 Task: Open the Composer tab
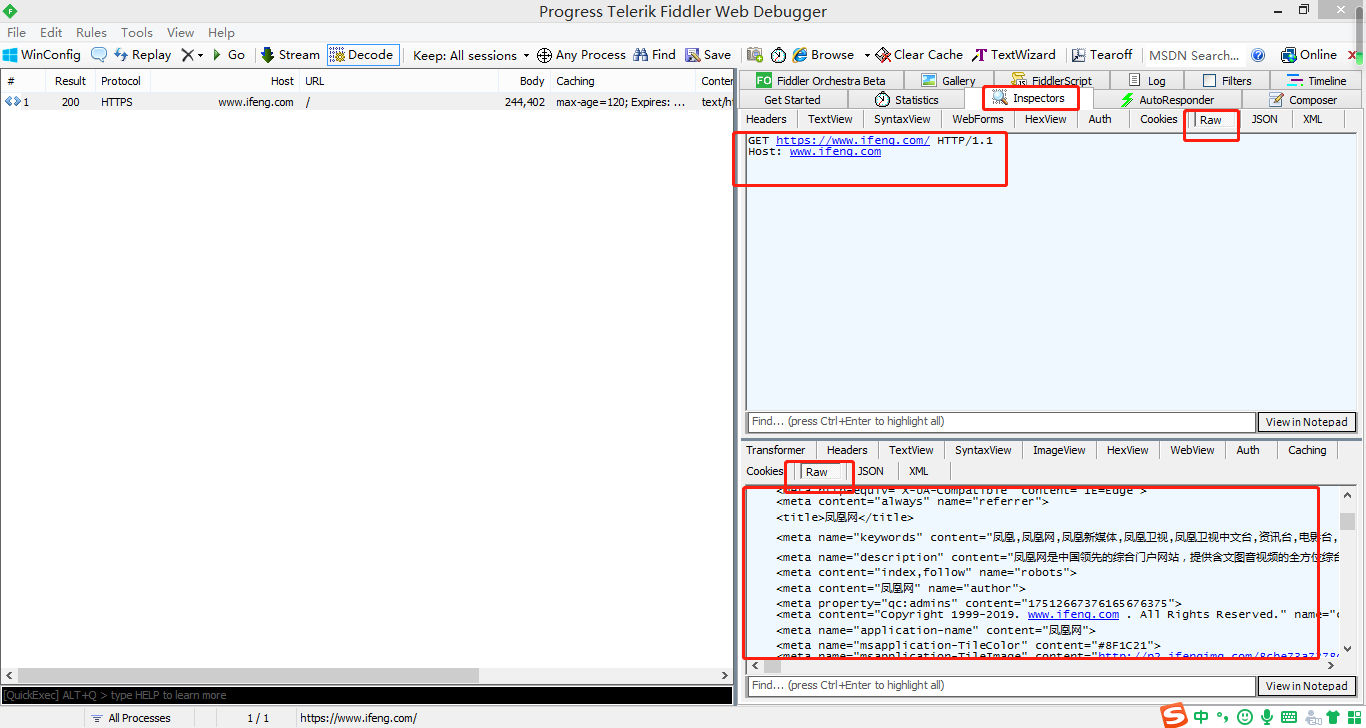click(x=1302, y=99)
